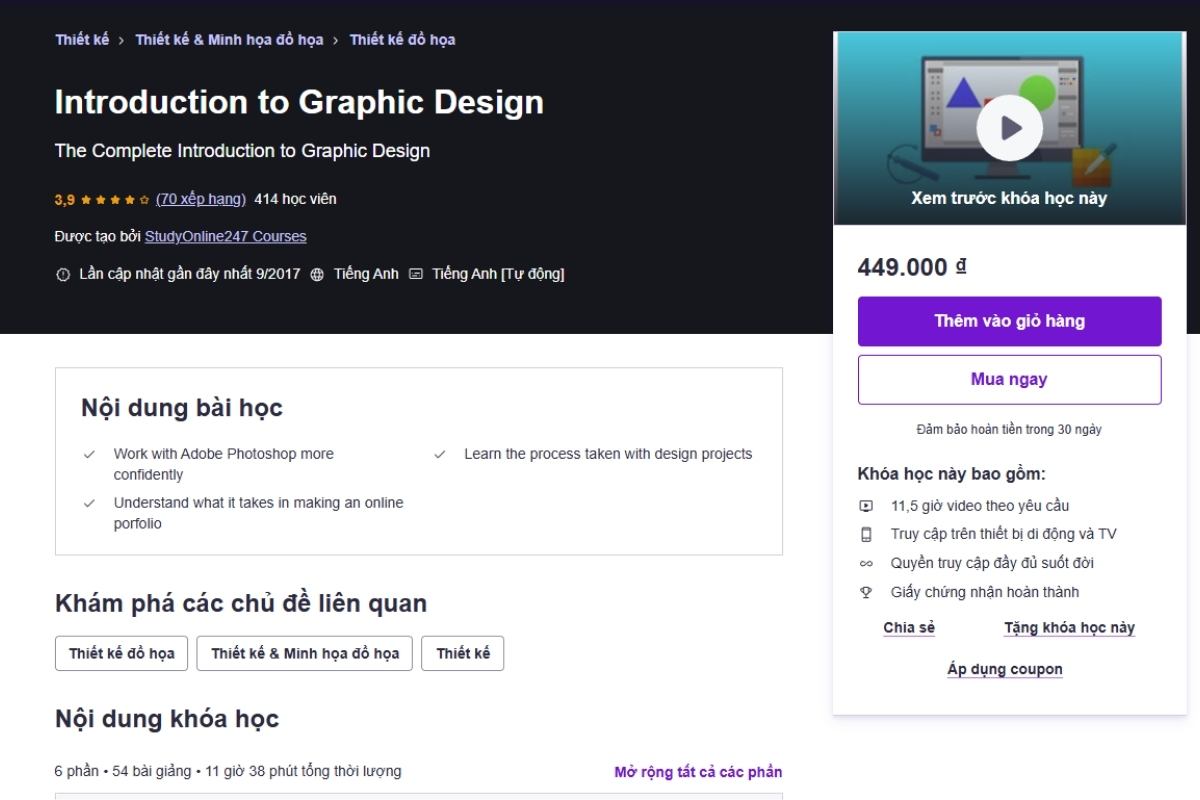Open the Thiết kế & Minh họa đồ họa breadcrumb
1200x800 pixels.
coord(227,40)
